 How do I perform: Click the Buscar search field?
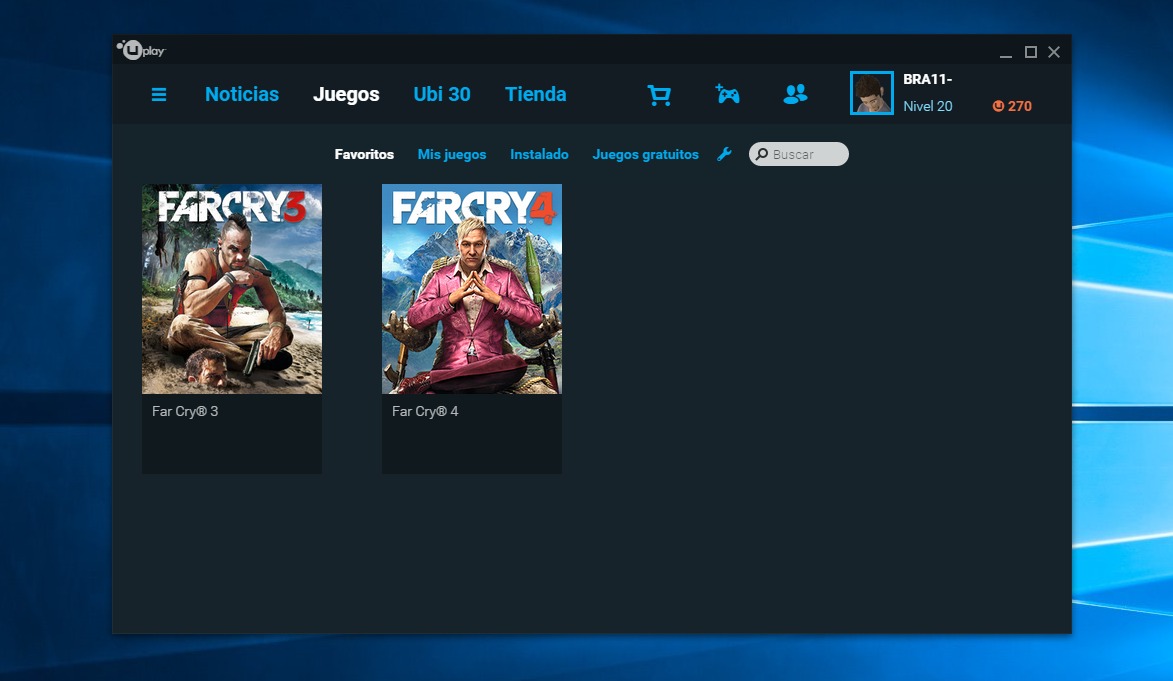coord(799,154)
